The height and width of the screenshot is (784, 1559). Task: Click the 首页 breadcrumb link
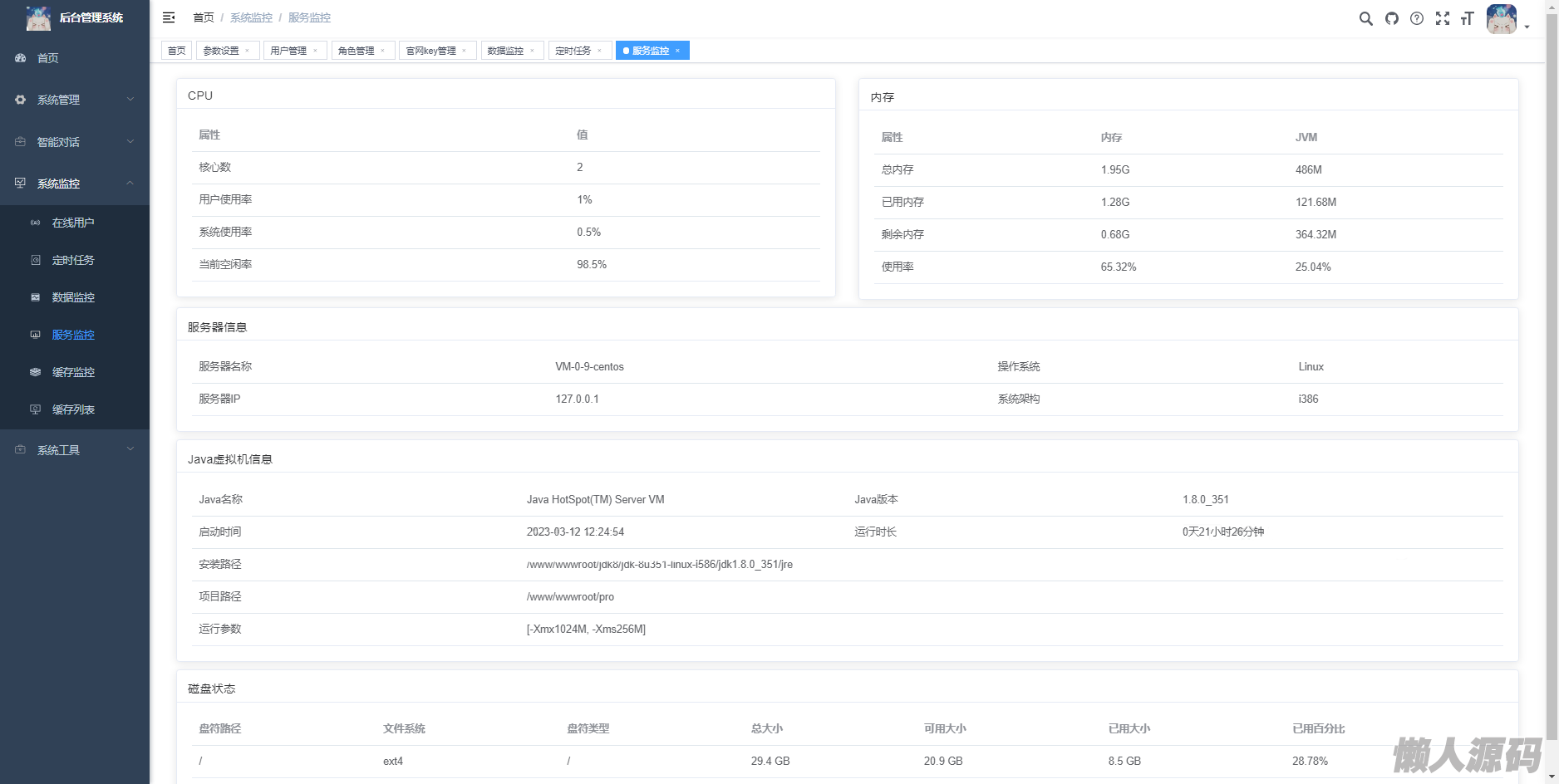(x=204, y=17)
